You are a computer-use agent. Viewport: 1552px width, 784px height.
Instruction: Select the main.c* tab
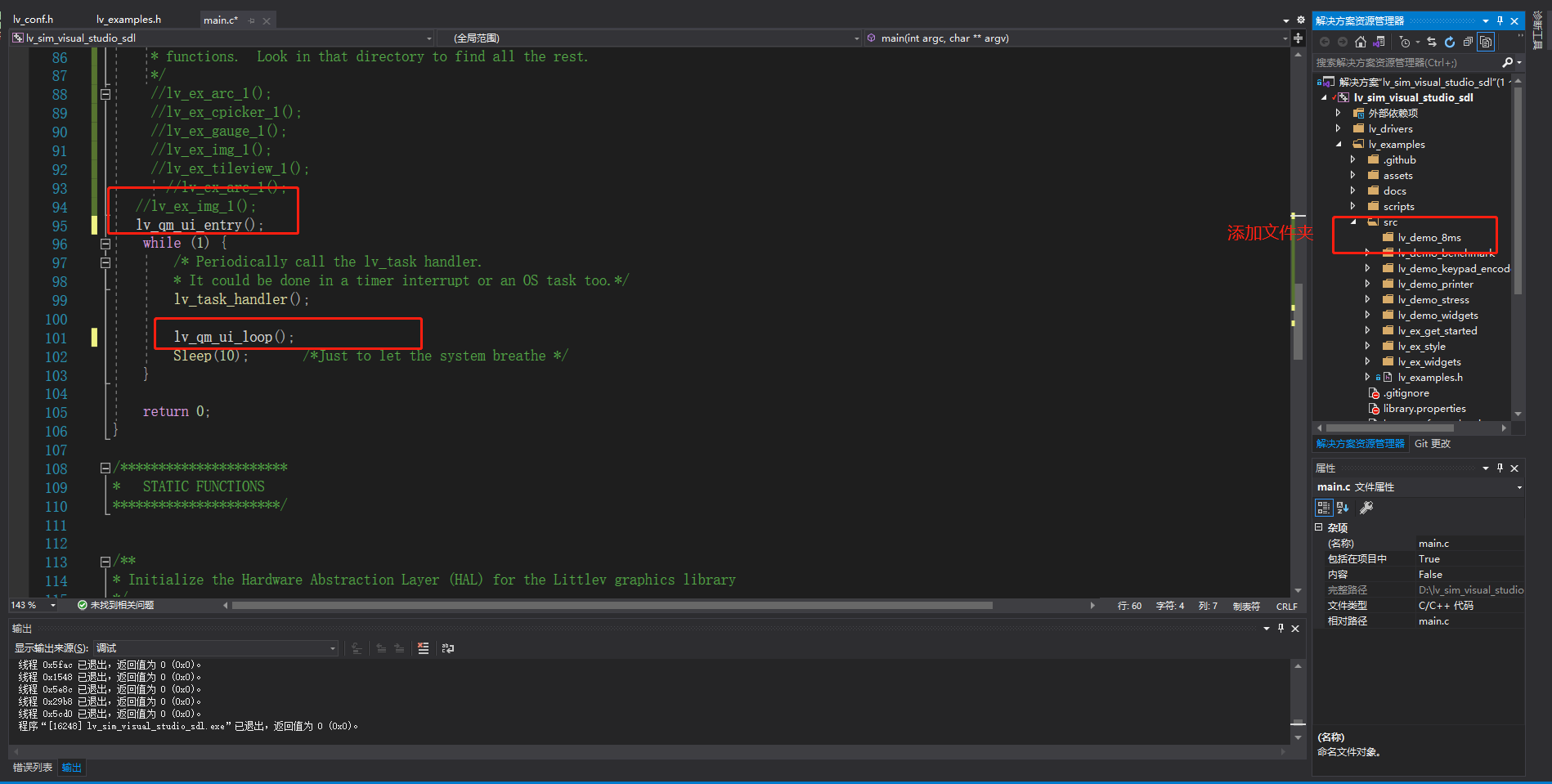tap(220, 20)
